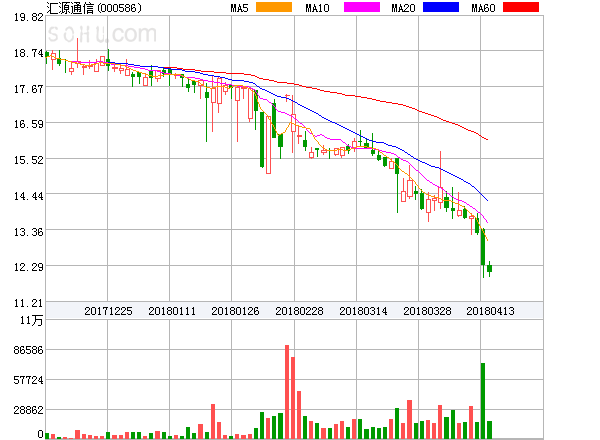This screenshot has width=600, height=440.
Task: Click the 11万 volume axis label
Action: pos(31,320)
